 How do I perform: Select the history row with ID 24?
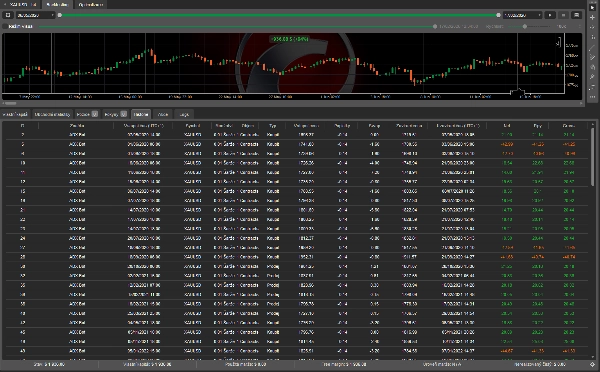pos(297,238)
